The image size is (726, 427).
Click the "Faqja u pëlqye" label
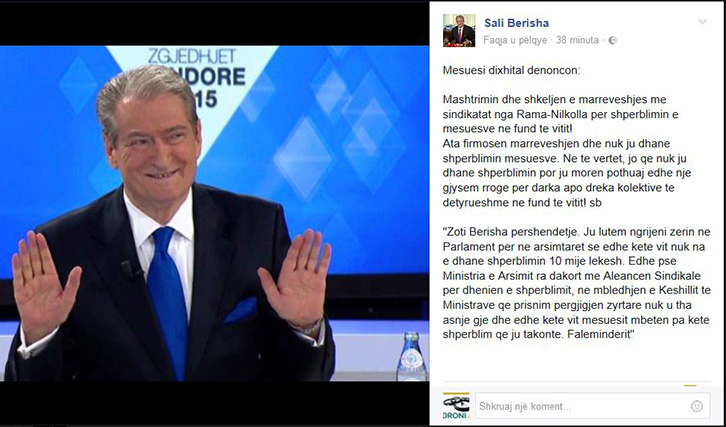515,41
